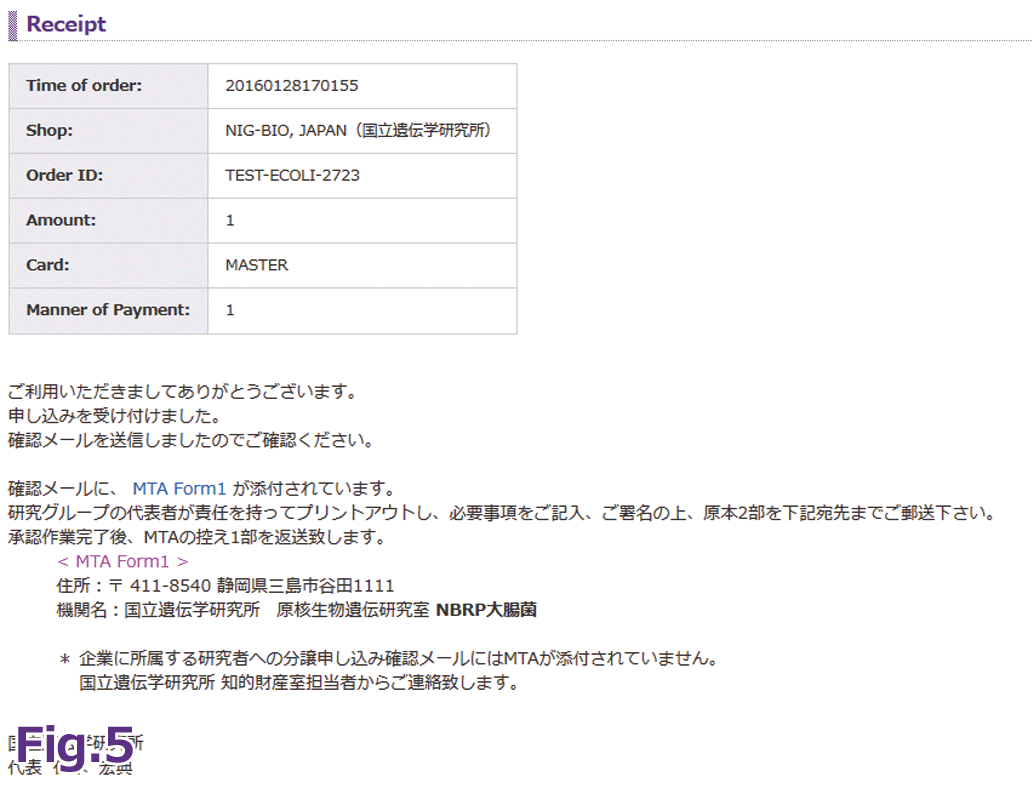Click the Fig.5 figure label
Image resolution: width=1032 pixels, height=788 pixels.
point(74,746)
